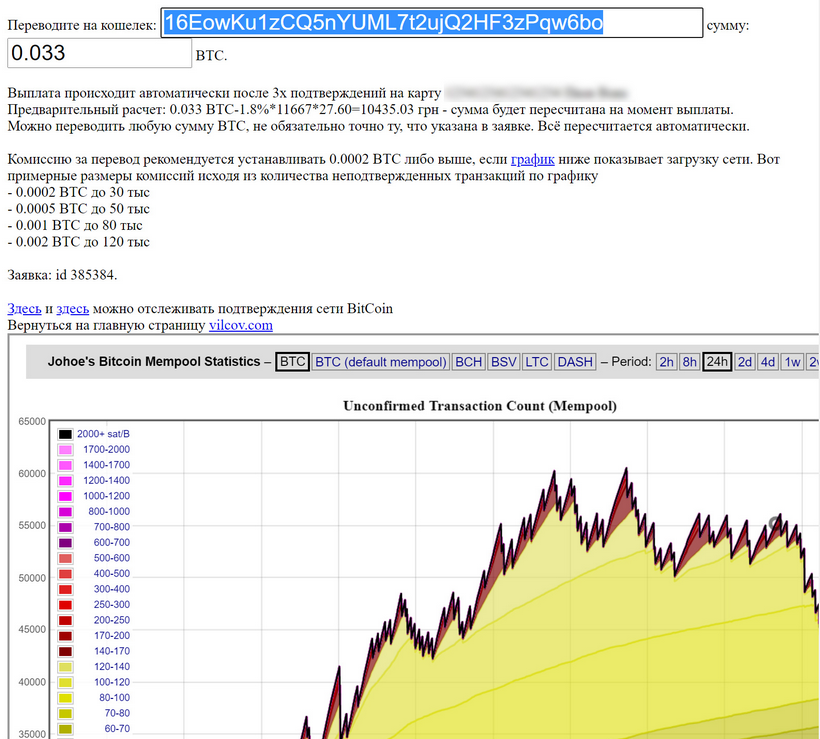Switch to the BCH mempool tab
Image resolution: width=820 pixels, height=739 pixels.
click(x=468, y=362)
